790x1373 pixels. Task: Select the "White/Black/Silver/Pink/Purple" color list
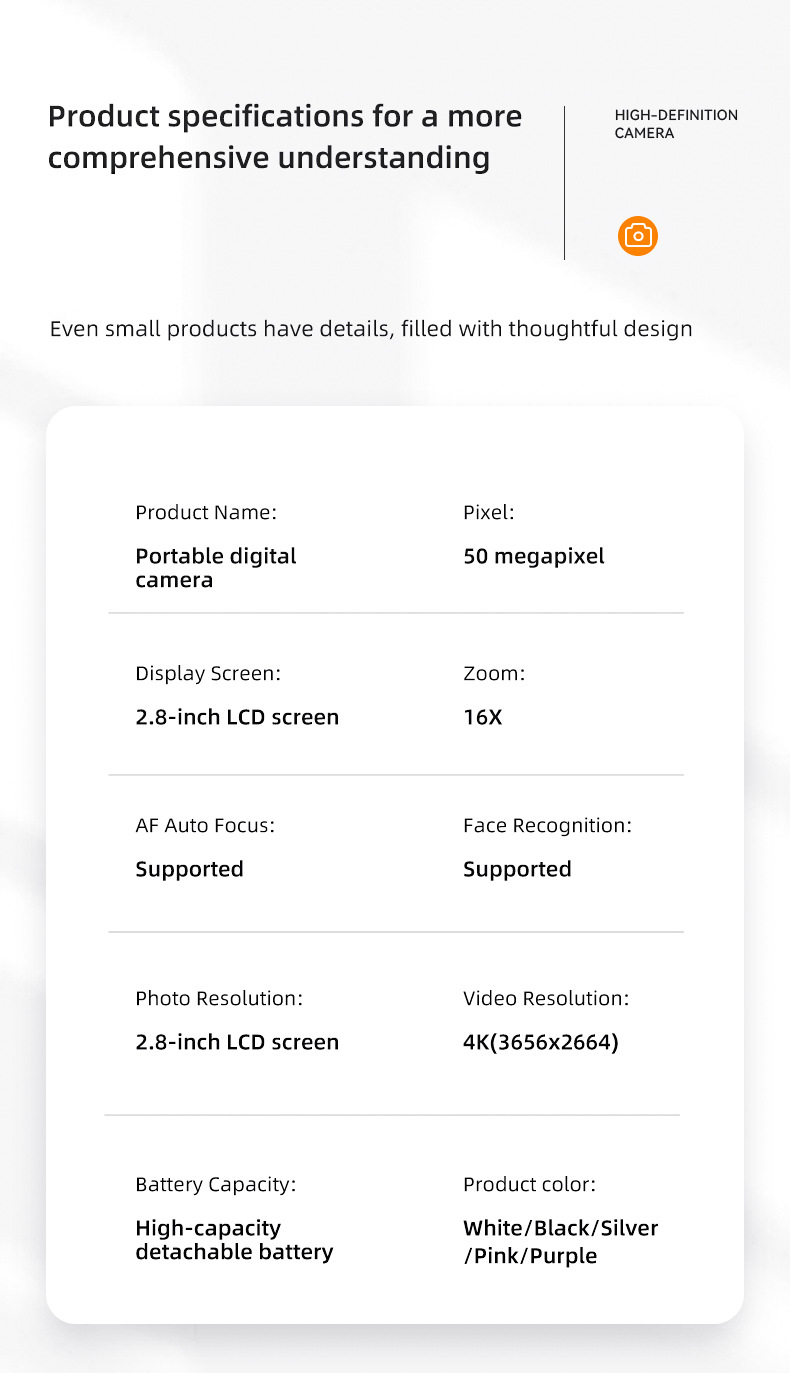560,1241
